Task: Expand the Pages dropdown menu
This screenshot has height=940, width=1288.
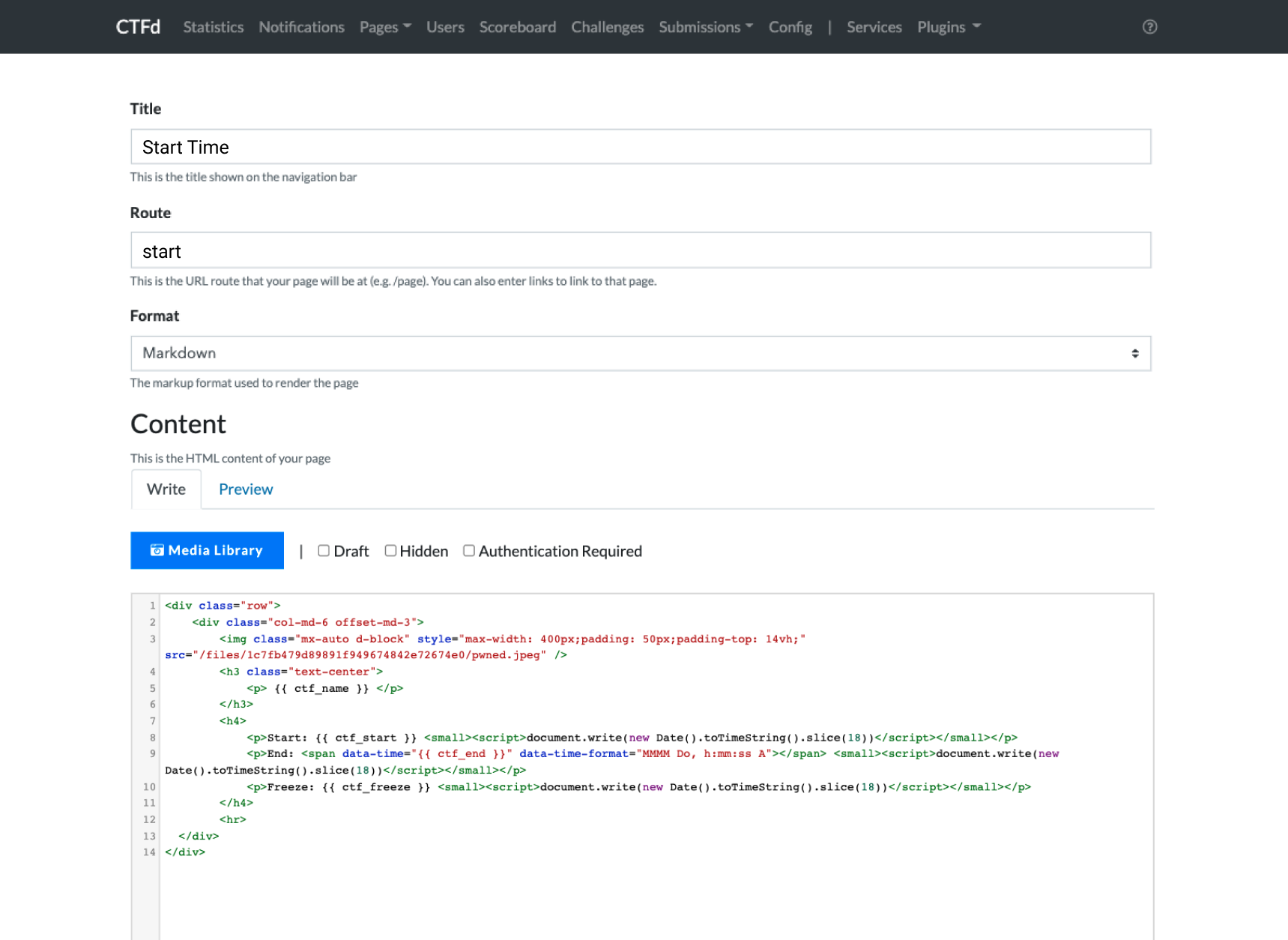Action: coord(385,27)
